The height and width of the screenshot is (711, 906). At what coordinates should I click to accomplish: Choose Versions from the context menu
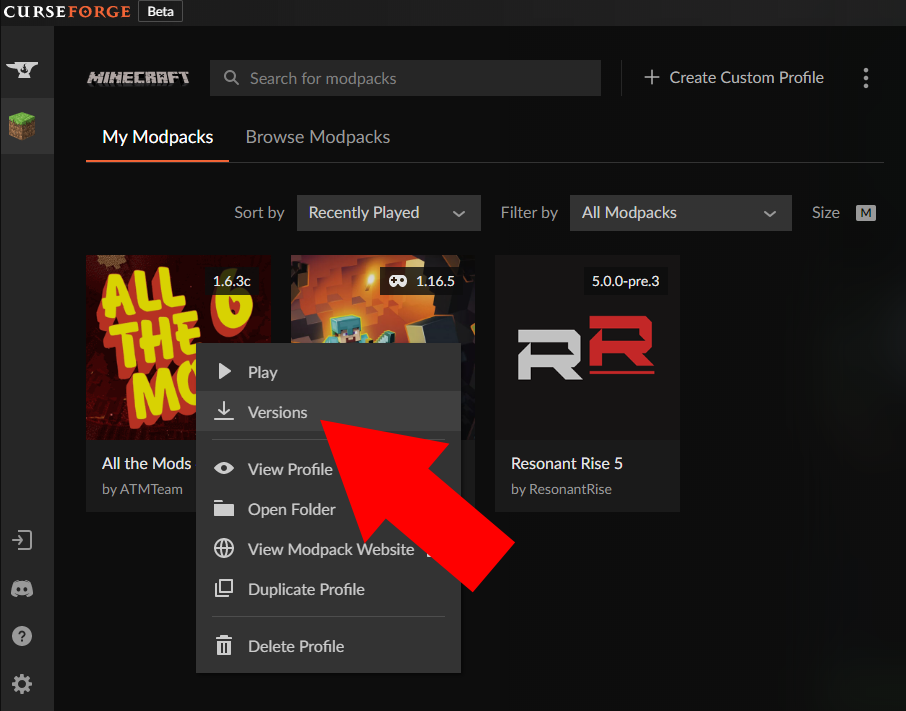(328, 411)
